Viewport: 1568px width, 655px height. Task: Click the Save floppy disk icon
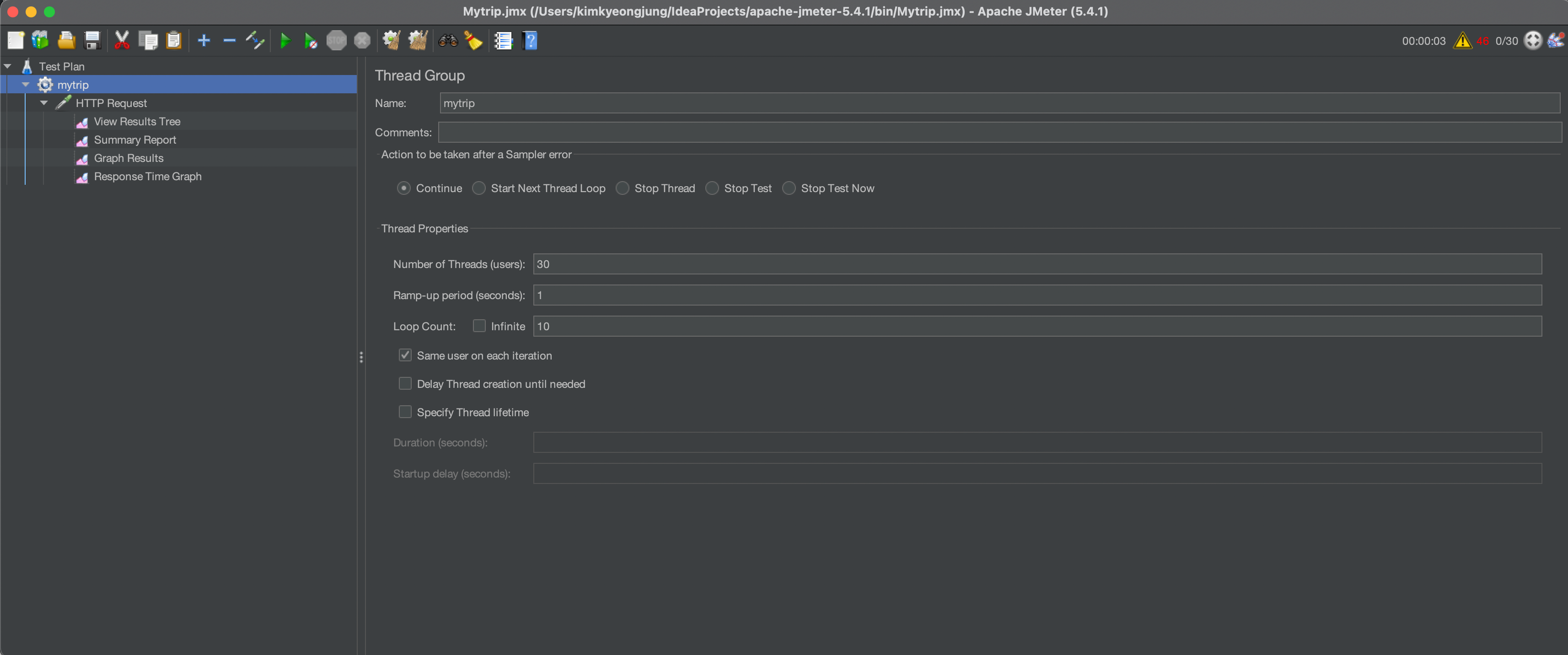point(92,41)
